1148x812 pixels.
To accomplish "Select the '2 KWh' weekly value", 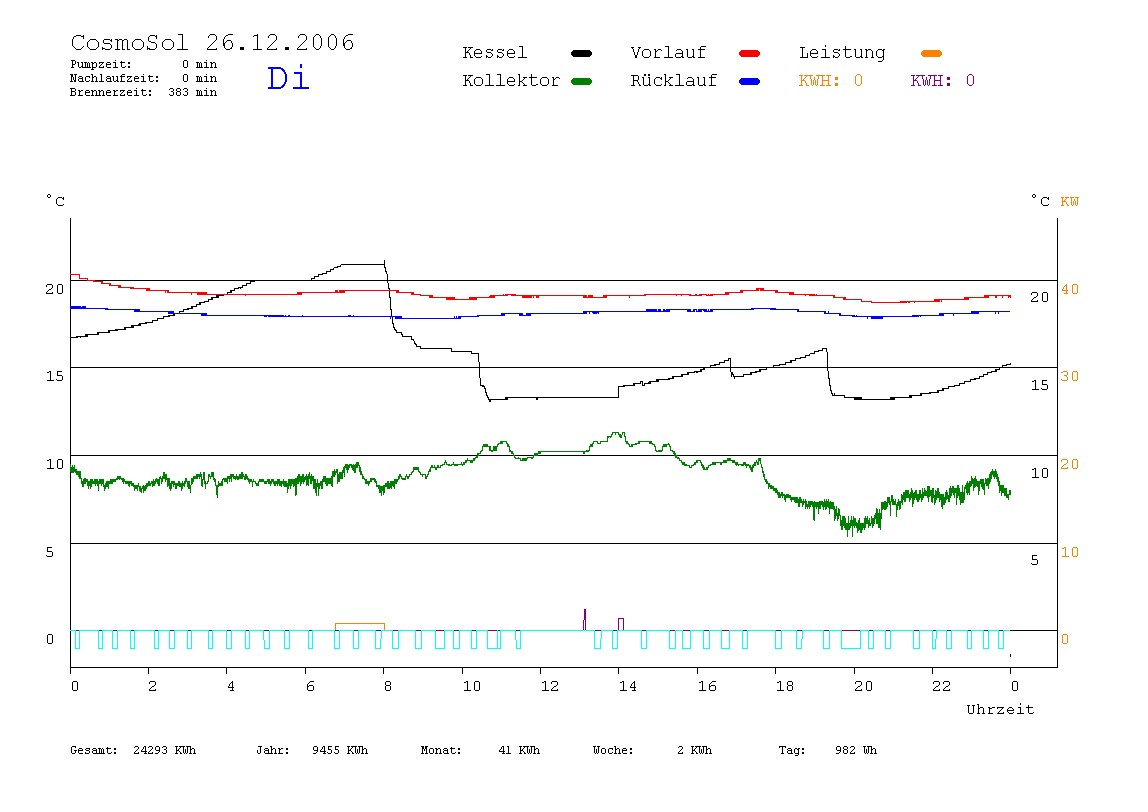I will click(x=694, y=750).
